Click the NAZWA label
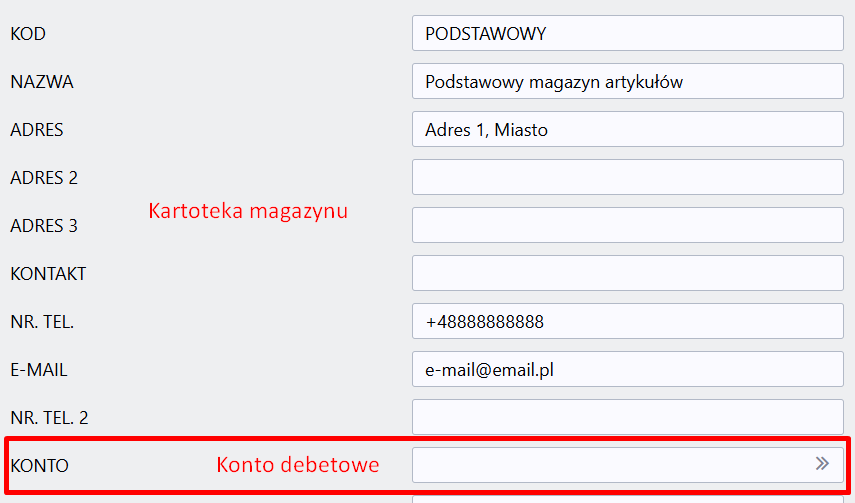855x503 pixels. (42, 82)
